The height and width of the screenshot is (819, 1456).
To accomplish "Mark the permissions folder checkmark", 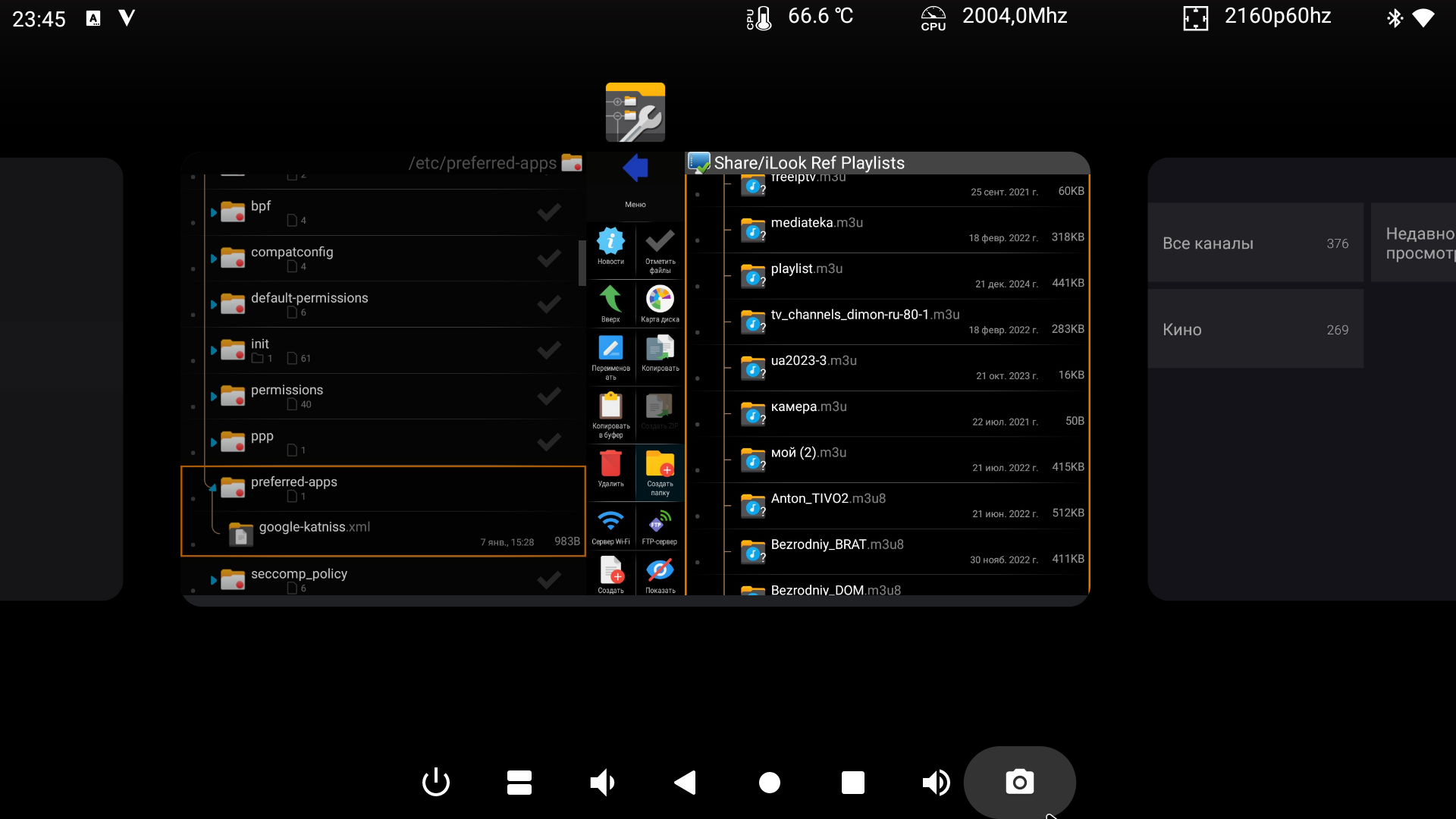I will [549, 397].
